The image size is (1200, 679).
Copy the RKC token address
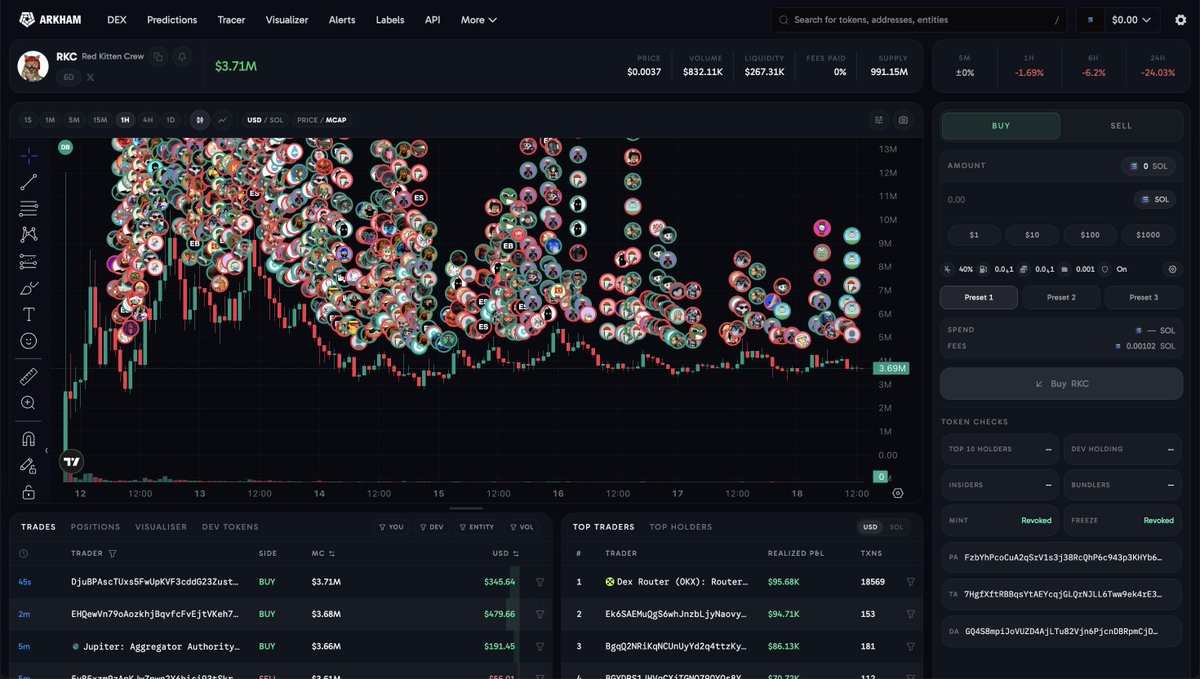pos(158,57)
